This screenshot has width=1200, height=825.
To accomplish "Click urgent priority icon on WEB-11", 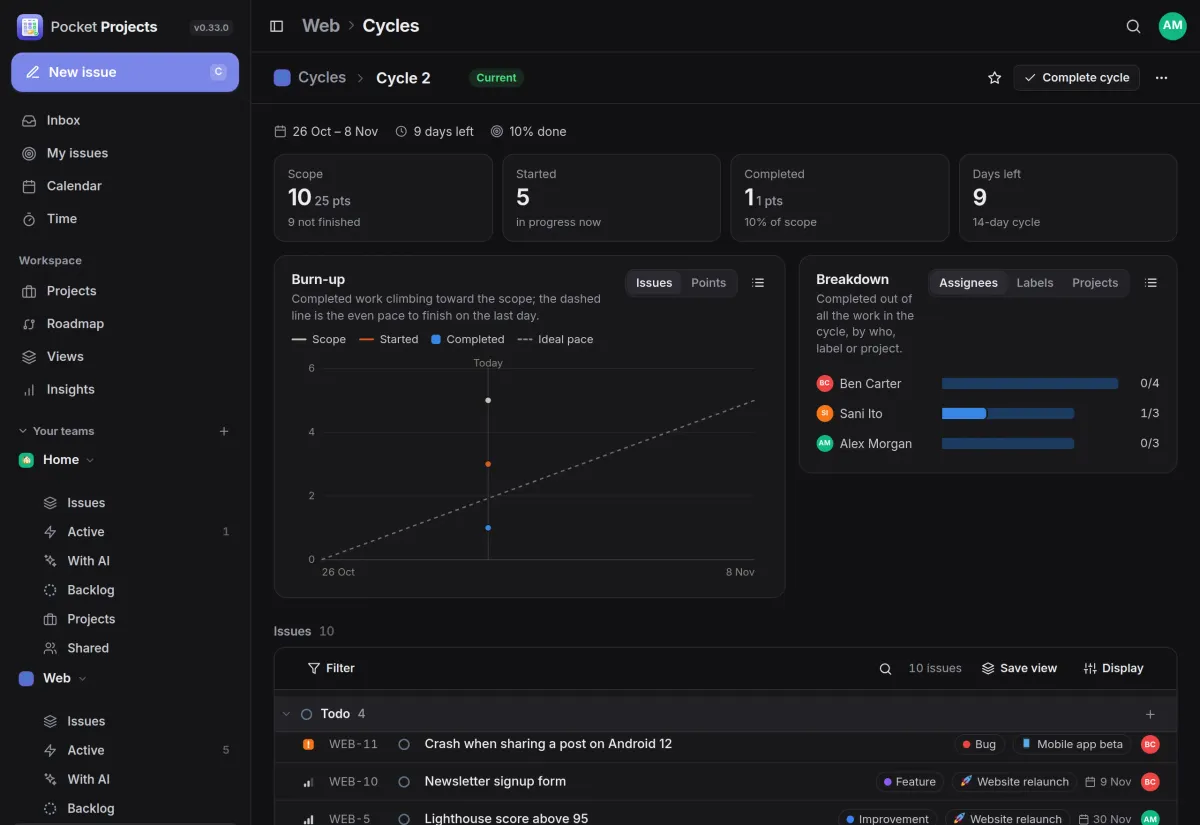I will pyautogui.click(x=308, y=744).
